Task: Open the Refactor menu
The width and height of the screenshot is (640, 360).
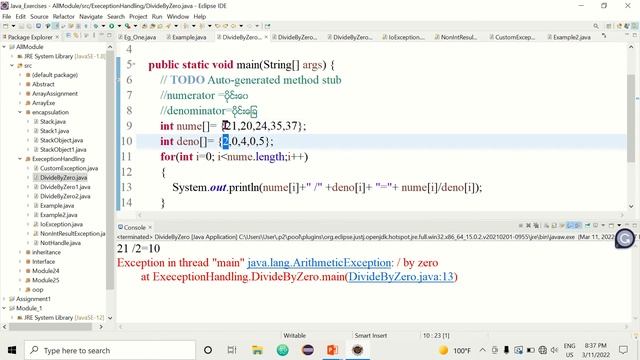Action: (x=63, y=16)
